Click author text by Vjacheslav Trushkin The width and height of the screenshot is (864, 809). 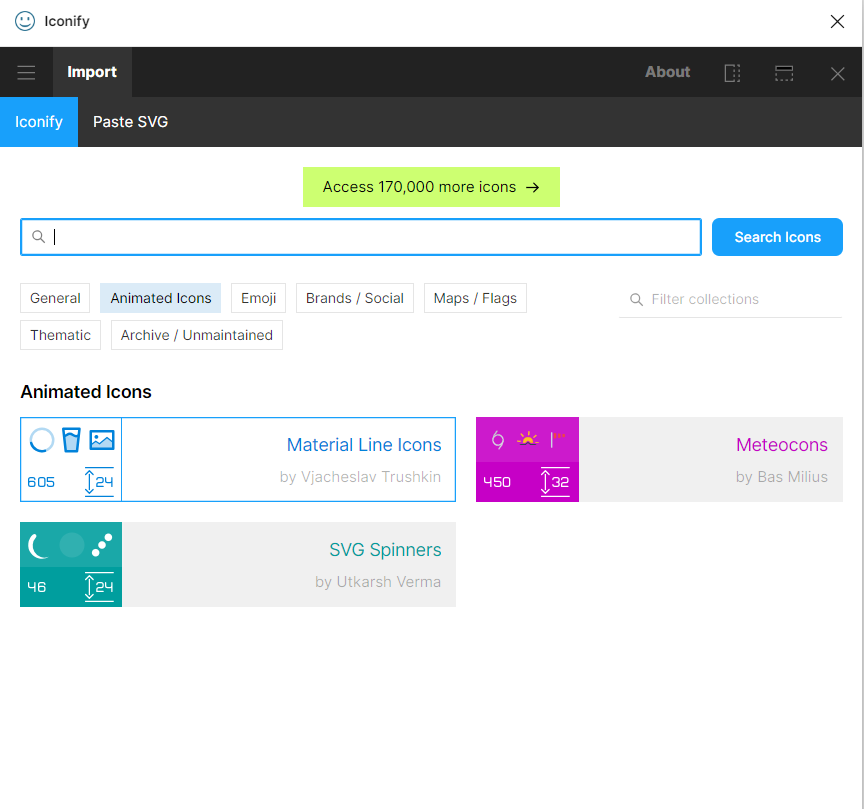pyautogui.click(x=360, y=477)
